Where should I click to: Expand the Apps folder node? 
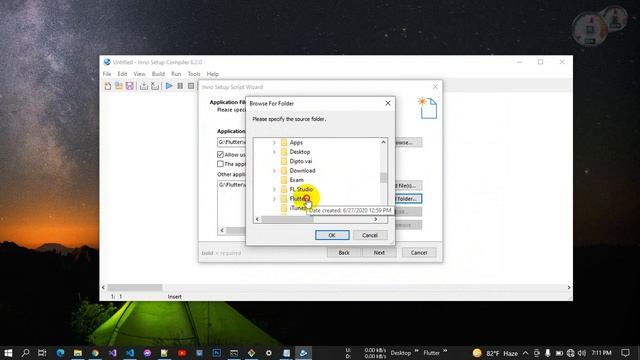click(274, 142)
